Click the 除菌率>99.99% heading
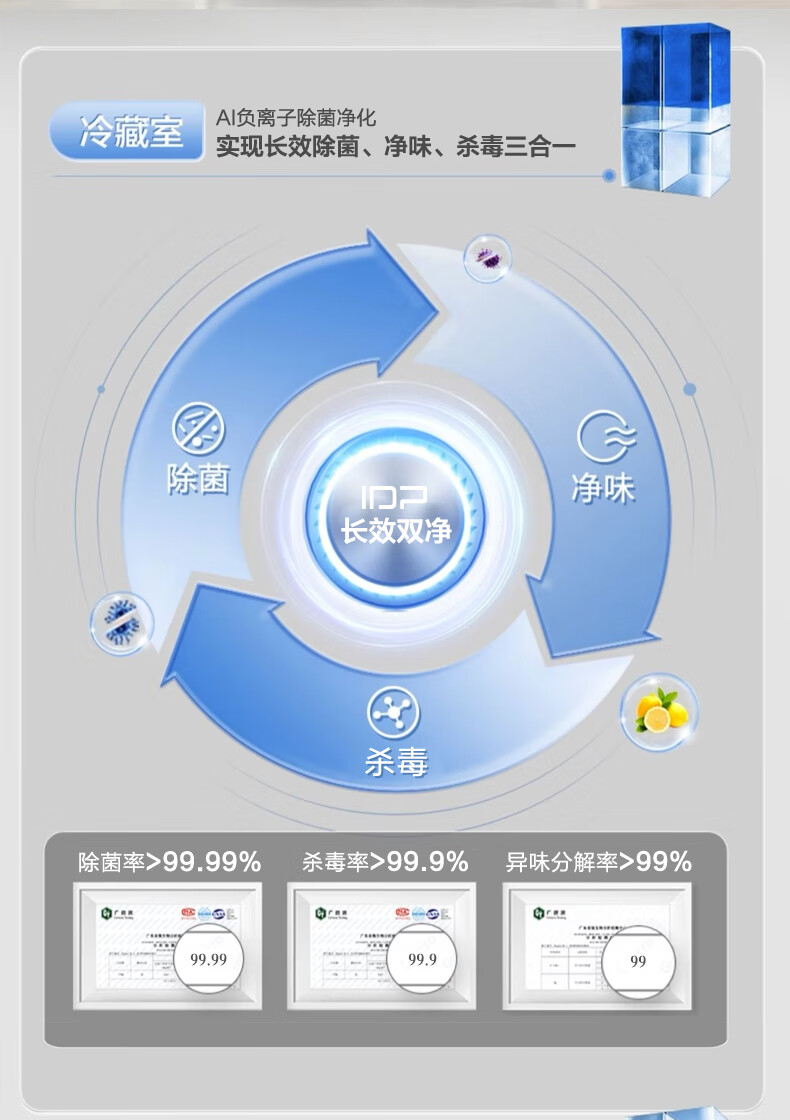790x1120 pixels. pos(170,862)
